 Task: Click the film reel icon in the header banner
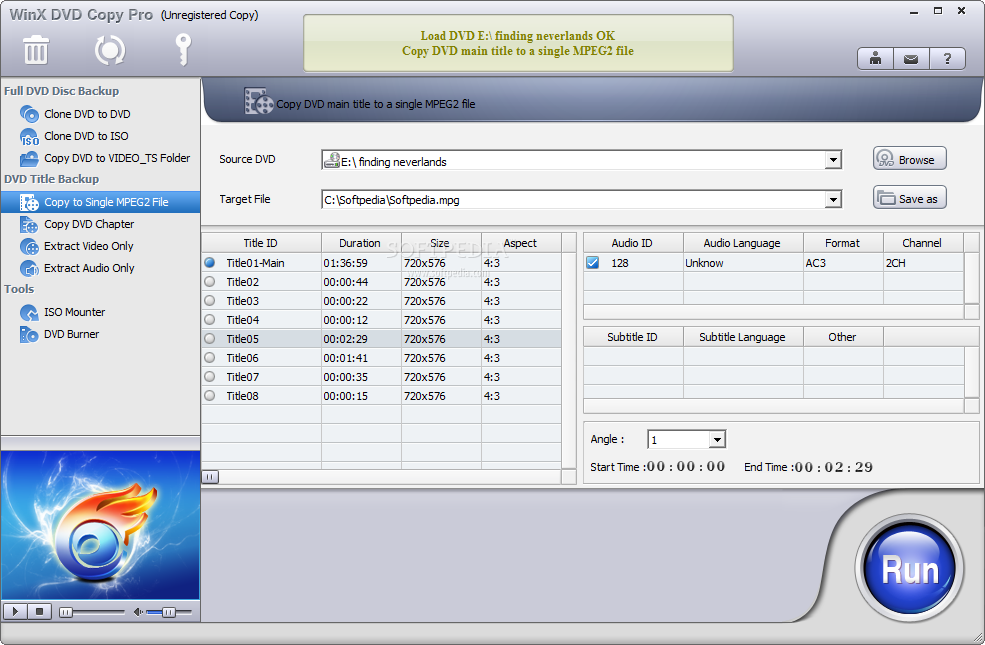click(x=258, y=101)
